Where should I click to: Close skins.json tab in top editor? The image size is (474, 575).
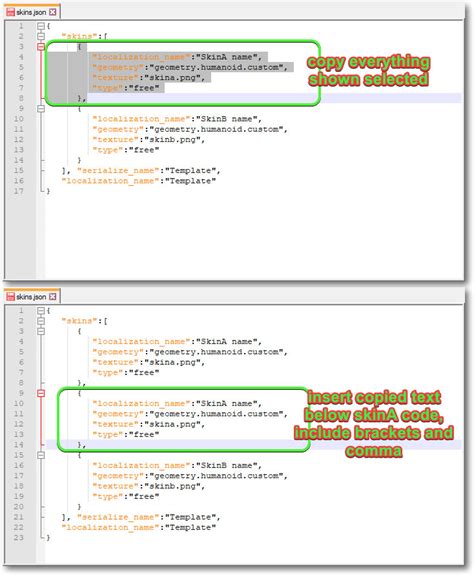click(x=53, y=12)
